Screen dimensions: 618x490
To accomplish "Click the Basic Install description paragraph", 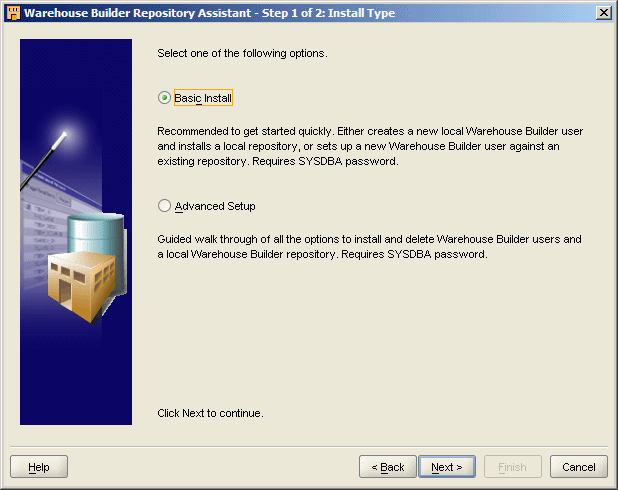I will point(370,146).
